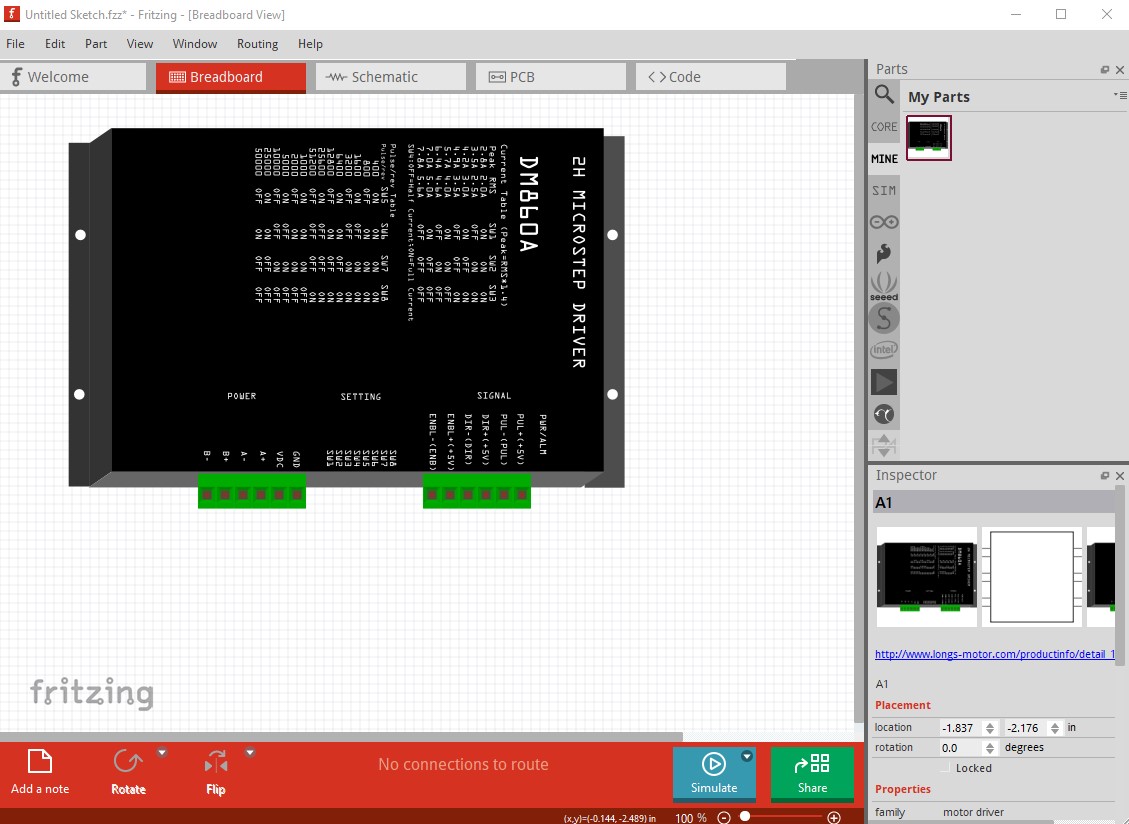Open the File menu
This screenshot has width=1129, height=824.
[x=15, y=44]
